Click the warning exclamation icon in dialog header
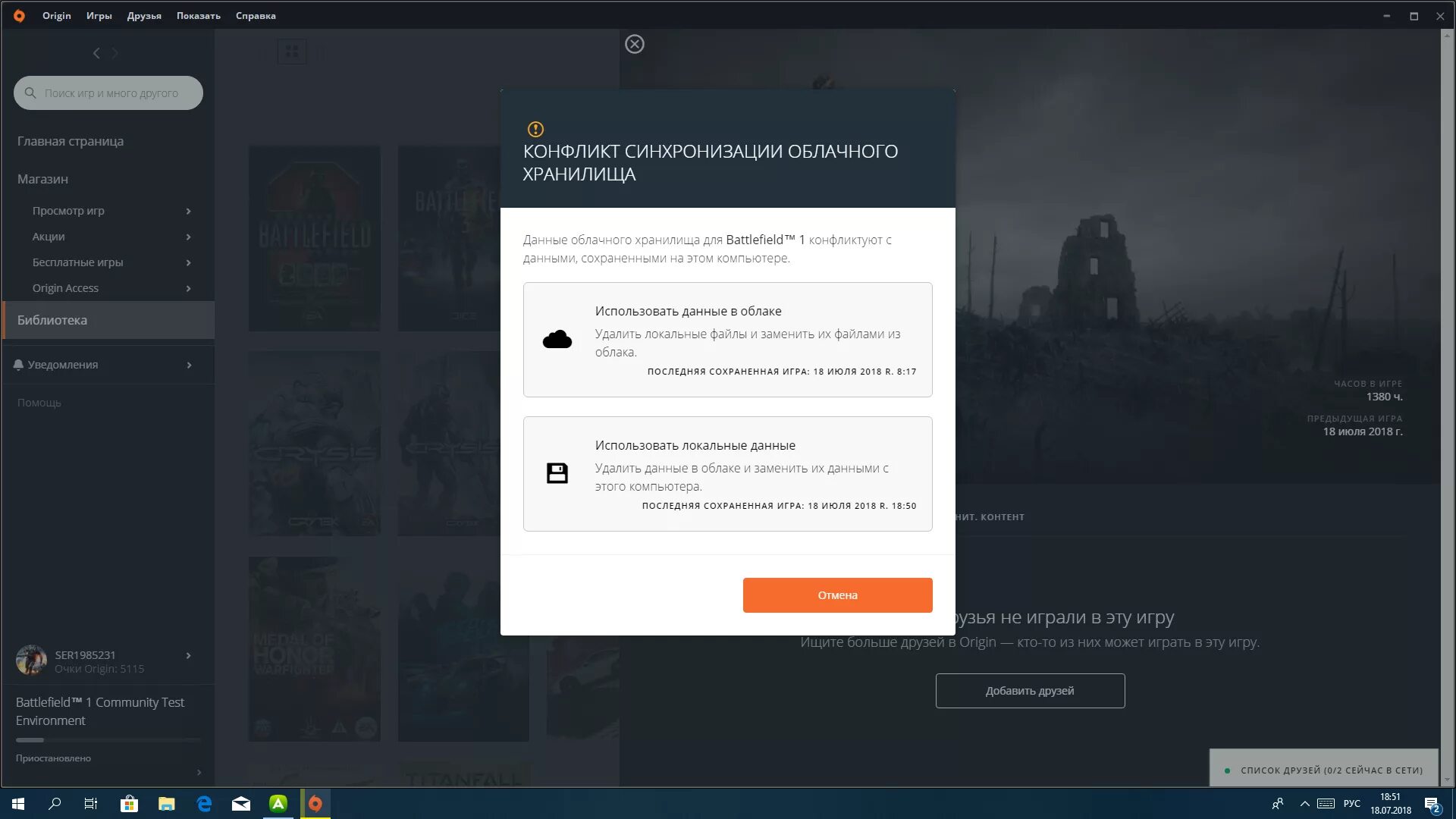Image resolution: width=1456 pixels, height=819 pixels. tap(535, 129)
